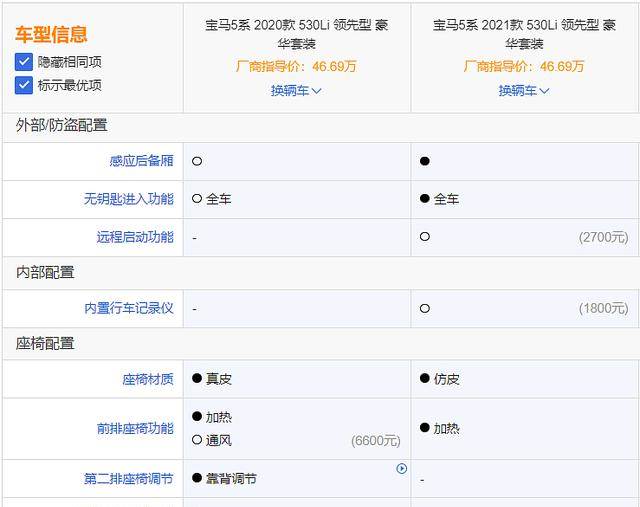
Task: Open the 无钥匙进入功能 parameter link
Action: (129, 199)
